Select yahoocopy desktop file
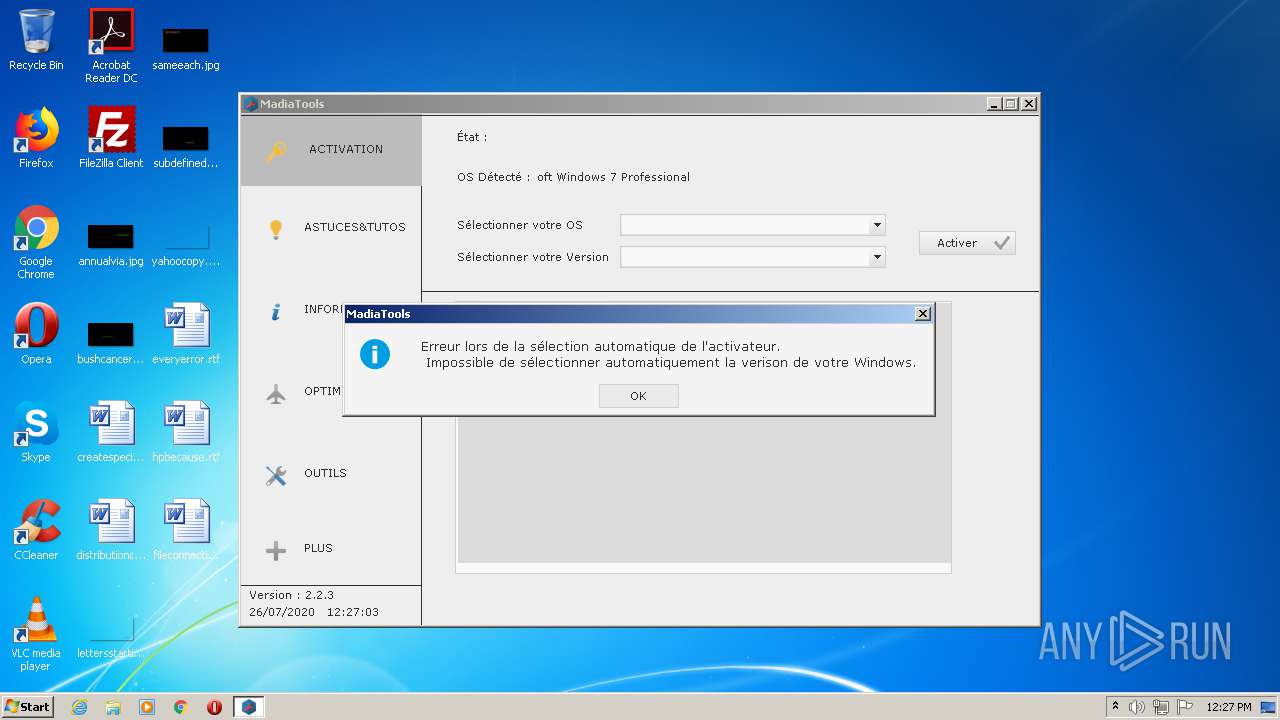Screen dimensions: 1280x720 pyautogui.click(x=186, y=243)
